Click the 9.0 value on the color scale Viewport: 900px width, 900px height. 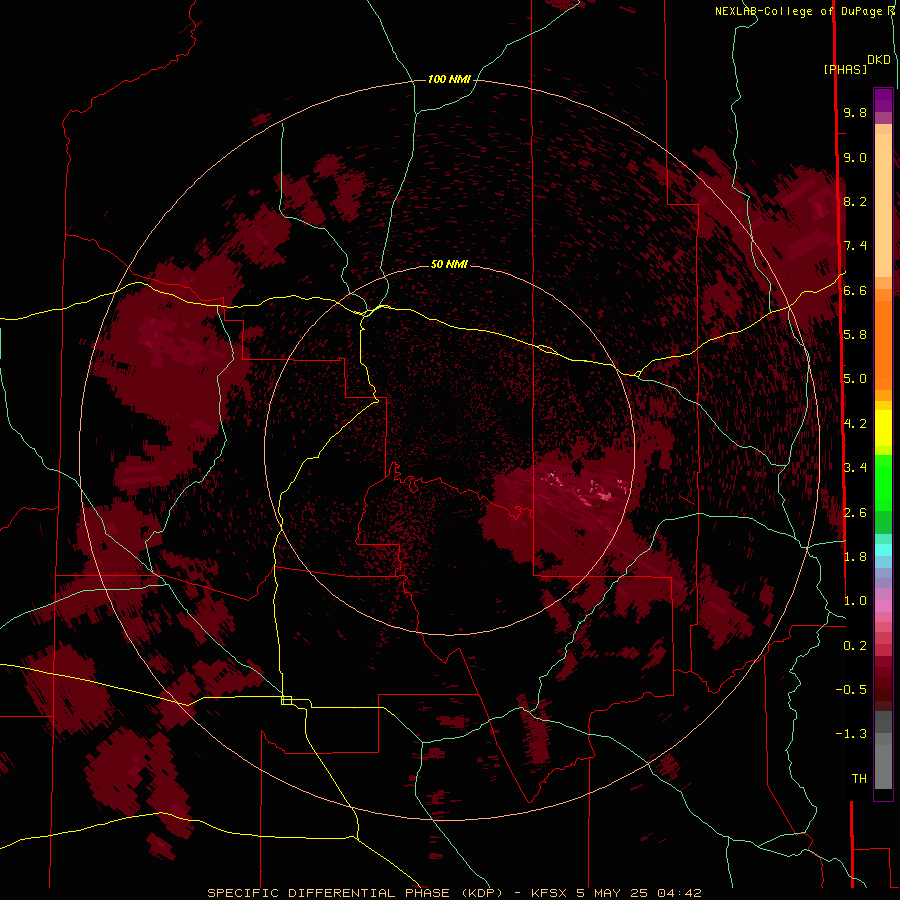tap(855, 157)
